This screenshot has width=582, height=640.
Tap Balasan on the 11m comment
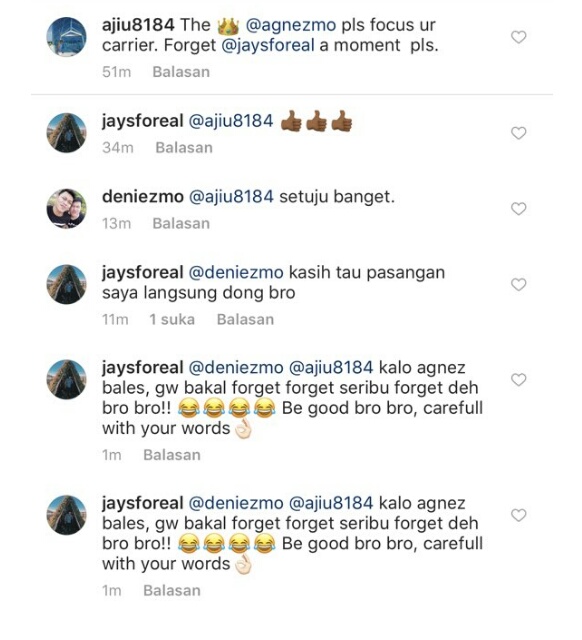[x=245, y=320]
